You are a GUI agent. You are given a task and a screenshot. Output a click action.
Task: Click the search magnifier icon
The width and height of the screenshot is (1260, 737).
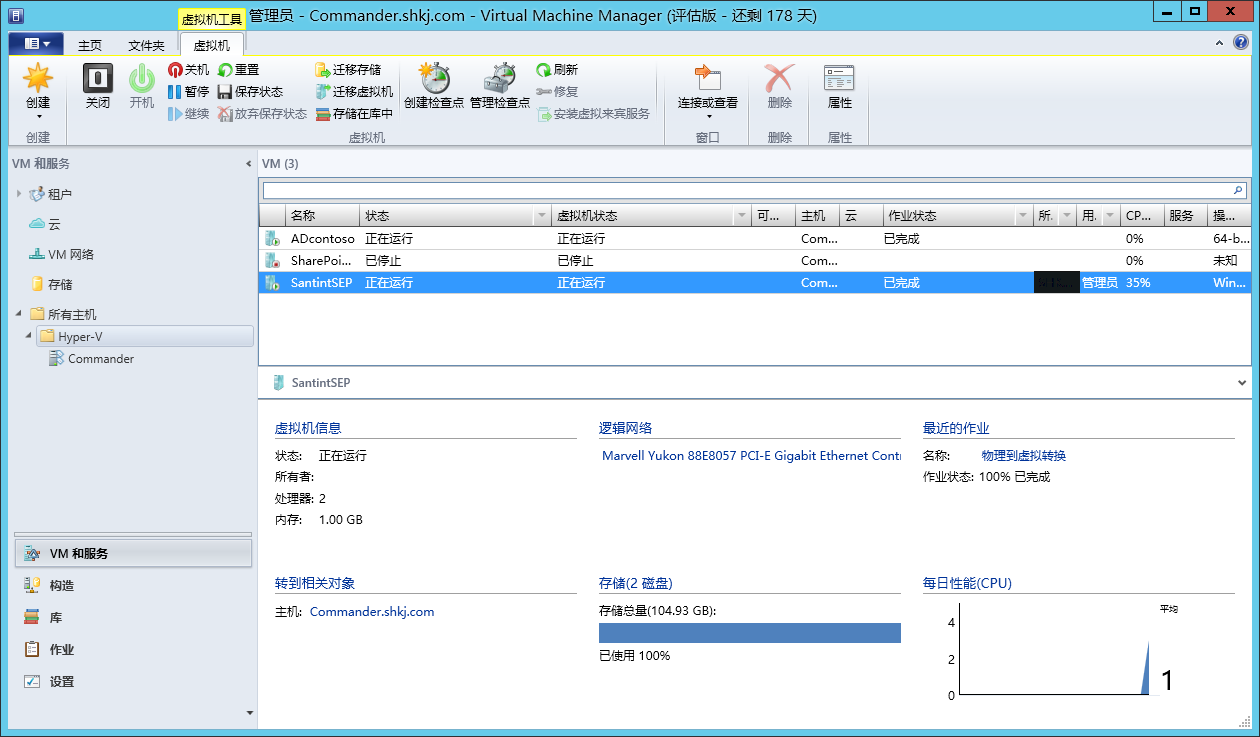point(1239,190)
